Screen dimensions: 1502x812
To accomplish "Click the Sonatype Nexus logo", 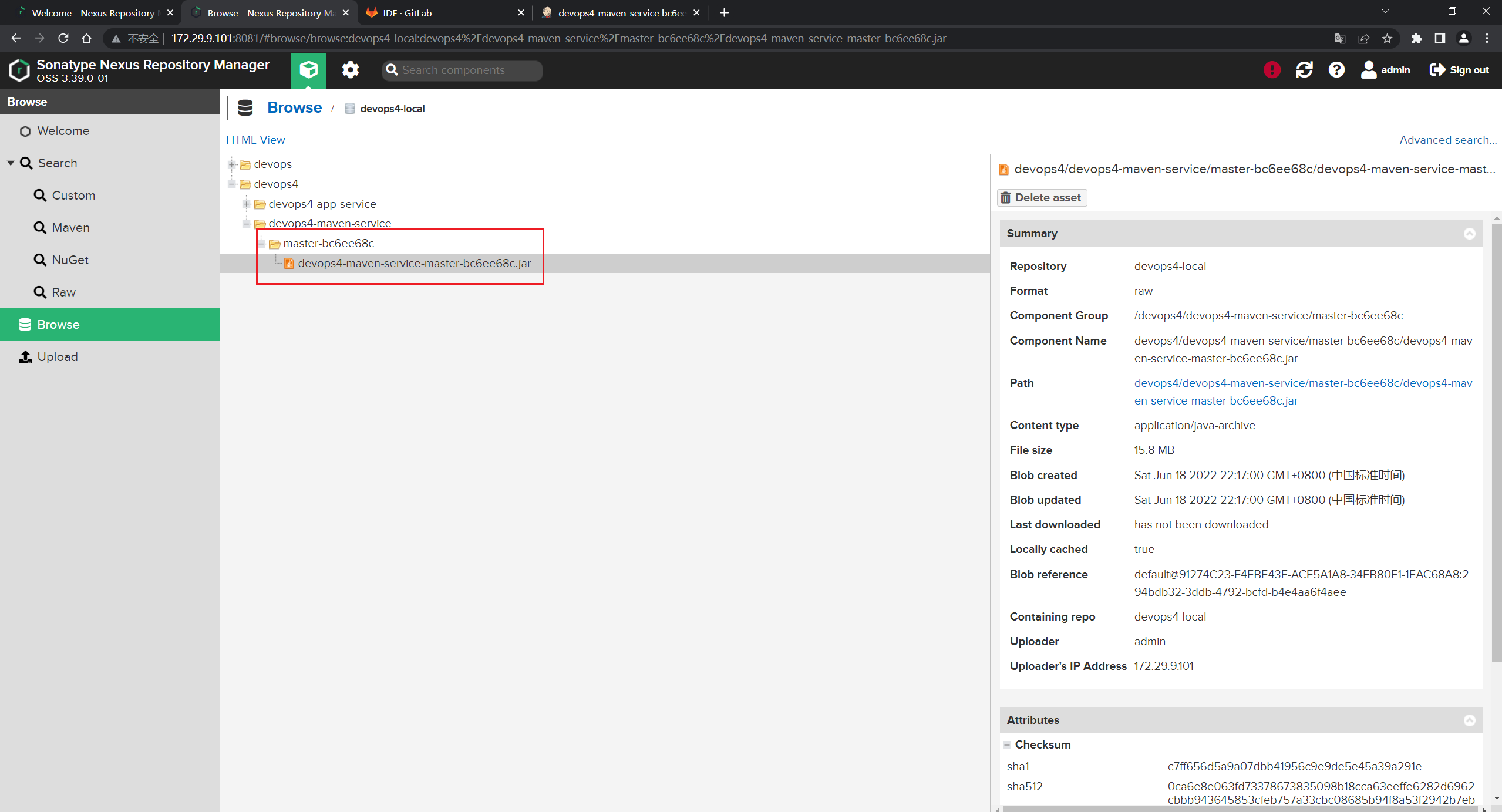I will tap(19, 70).
